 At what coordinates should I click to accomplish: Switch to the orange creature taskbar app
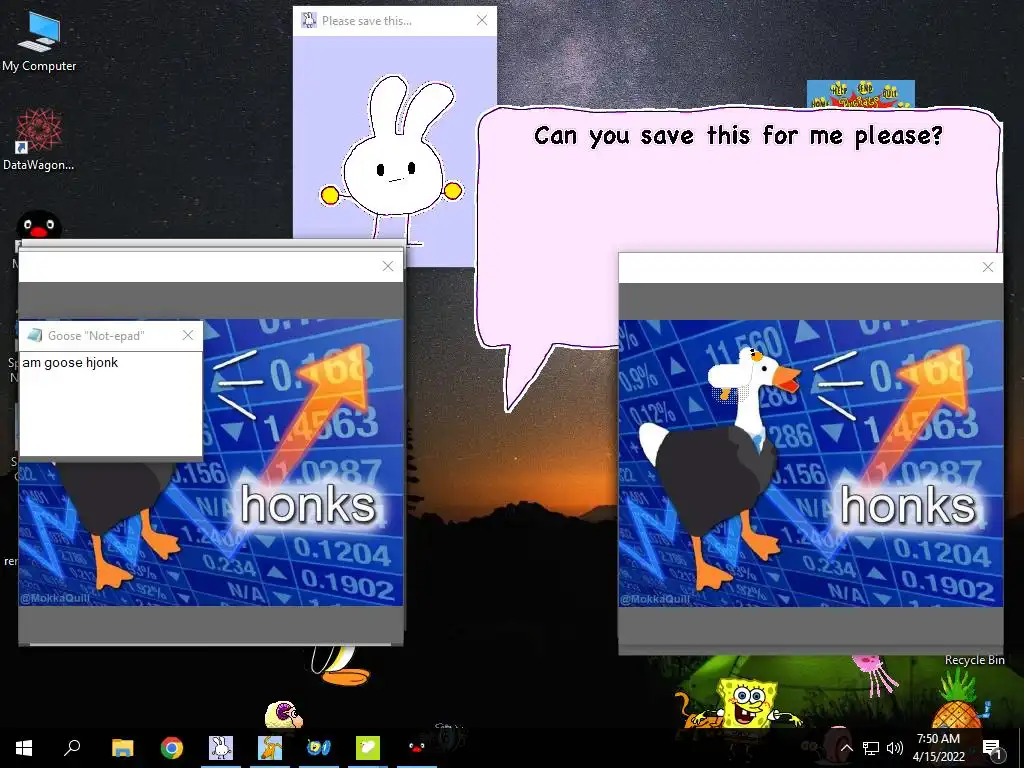270,748
